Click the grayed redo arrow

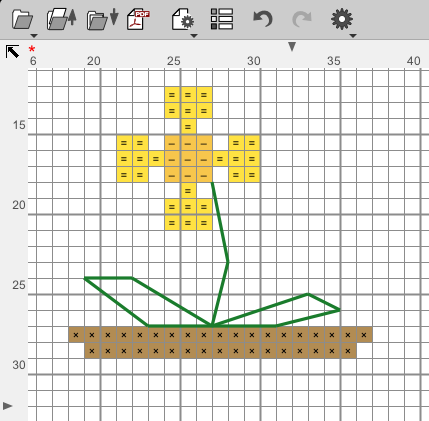pyautogui.click(x=302, y=19)
